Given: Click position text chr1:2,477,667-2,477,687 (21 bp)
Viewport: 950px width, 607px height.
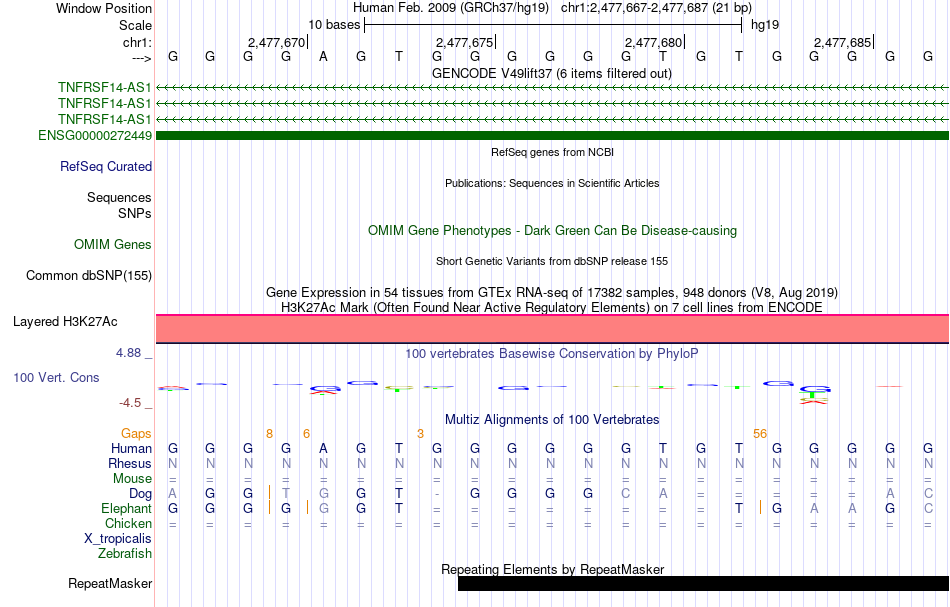Looking at the screenshot, I should 656,8.
